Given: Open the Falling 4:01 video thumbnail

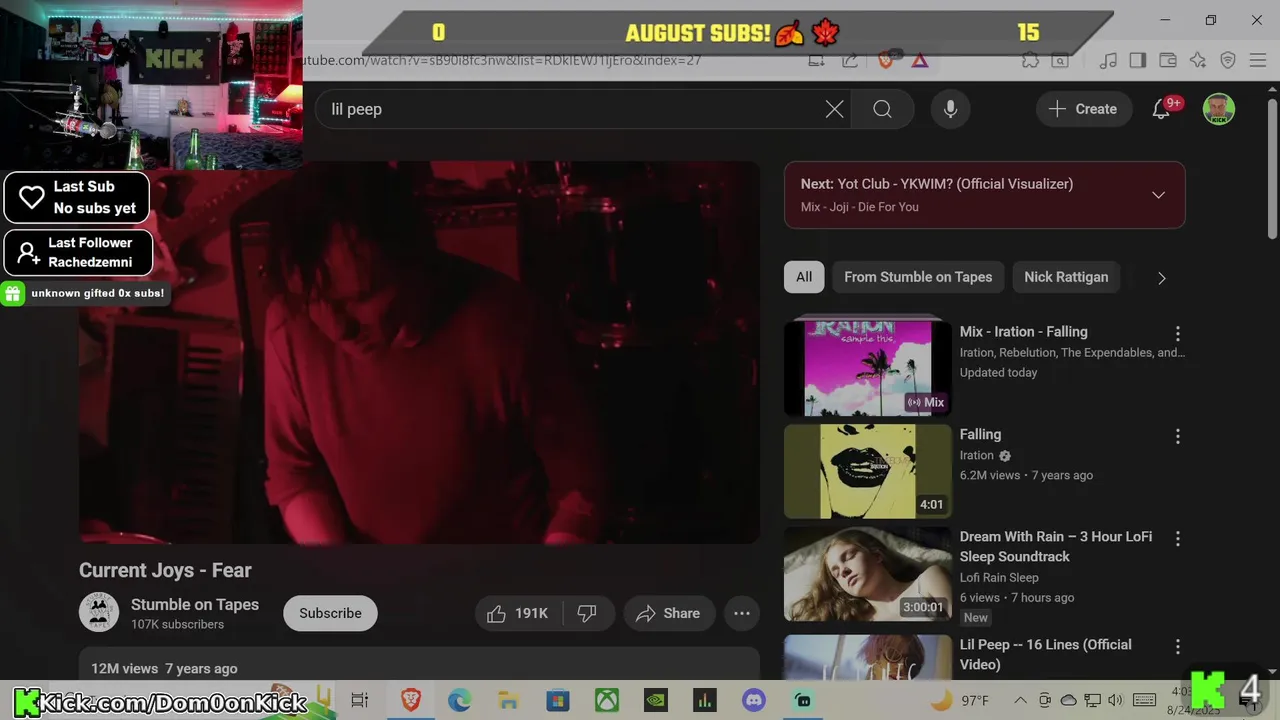Looking at the screenshot, I should pos(868,471).
